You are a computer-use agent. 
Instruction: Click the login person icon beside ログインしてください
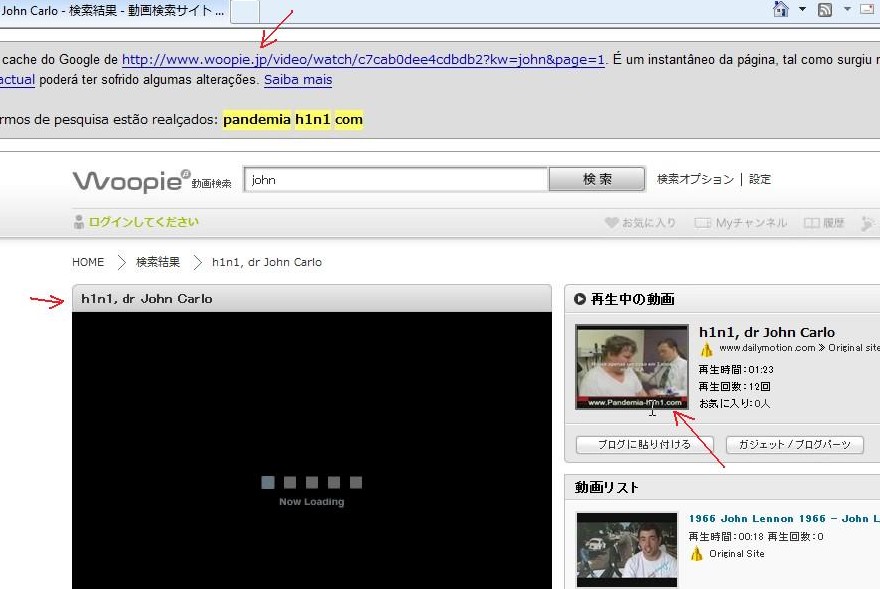point(78,222)
